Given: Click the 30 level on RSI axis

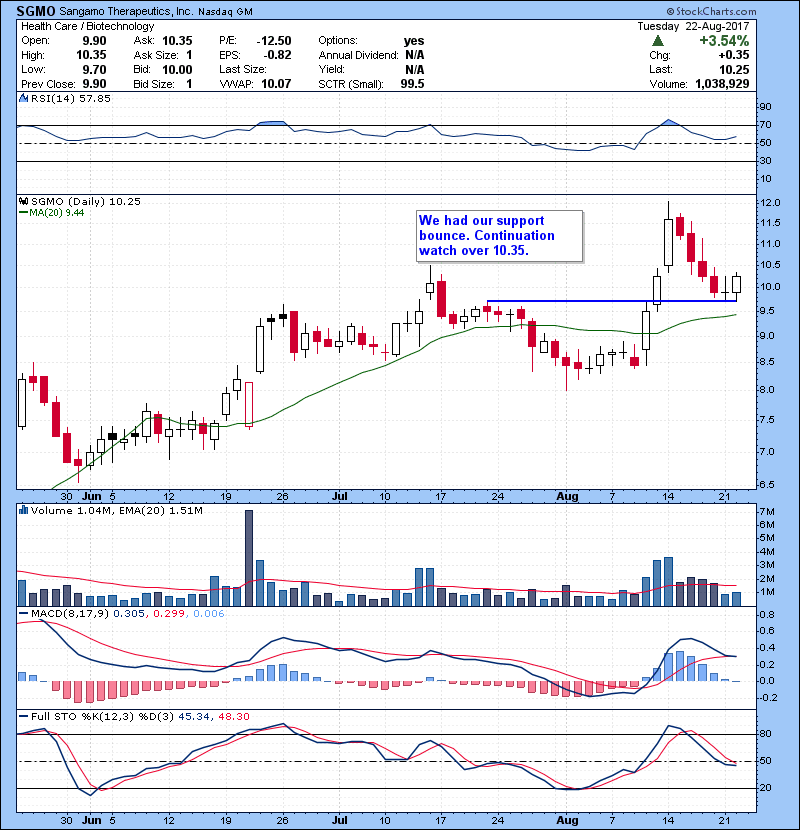Looking at the screenshot, I should 765,160.
